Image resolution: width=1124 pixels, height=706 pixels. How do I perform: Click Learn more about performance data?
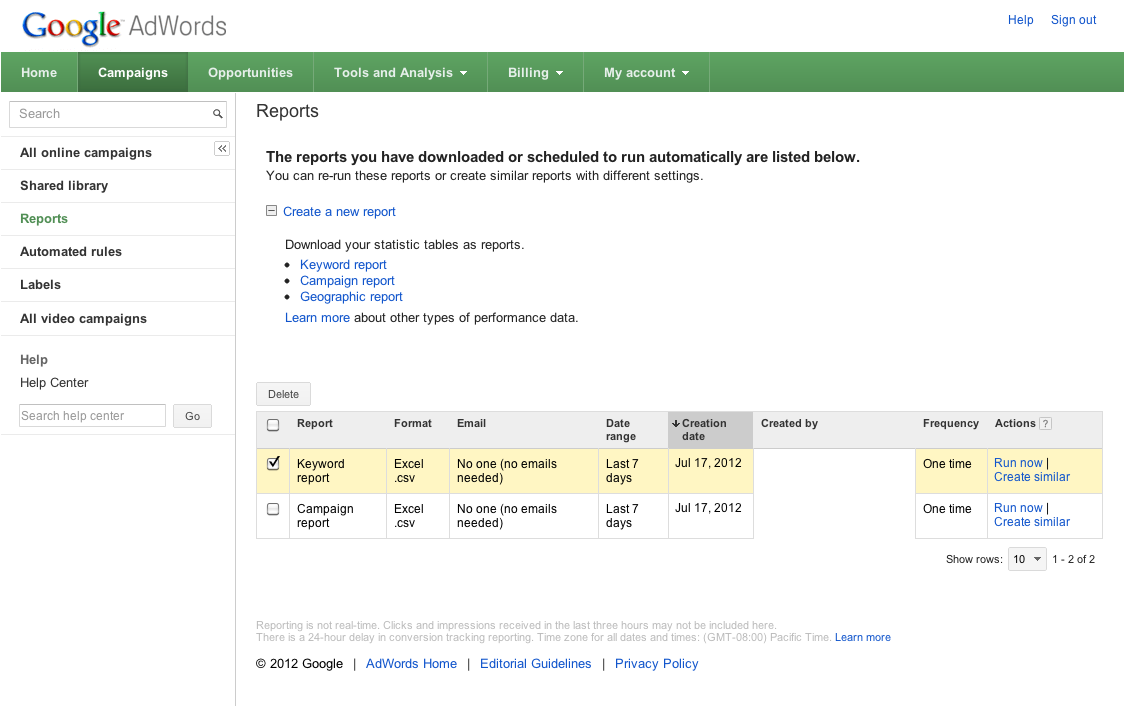[x=317, y=318]
